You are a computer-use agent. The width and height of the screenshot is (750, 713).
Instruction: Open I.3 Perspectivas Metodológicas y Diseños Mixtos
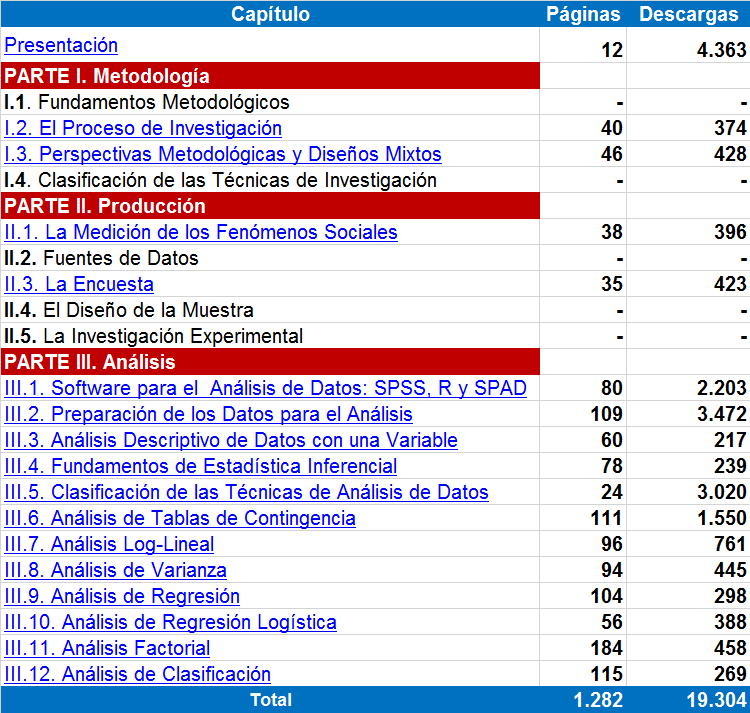(223, 154)
